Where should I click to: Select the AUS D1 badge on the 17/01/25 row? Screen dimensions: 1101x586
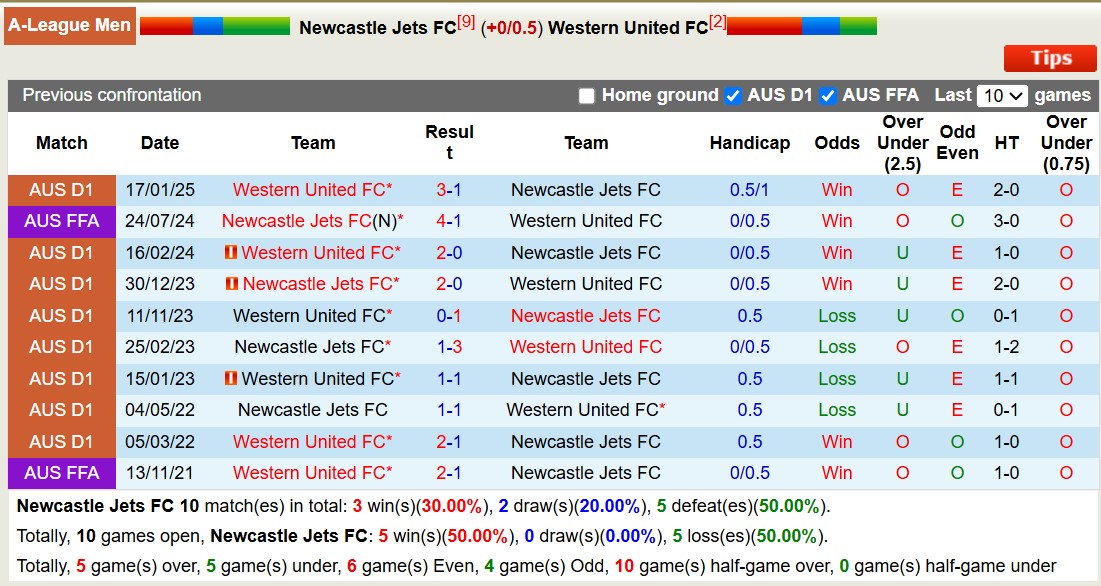pyautogui.click(x=62, y=190)
